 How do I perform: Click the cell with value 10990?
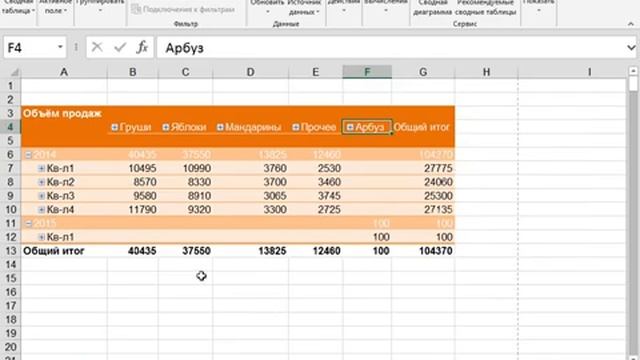pyautogui.click(x=185, y=168)
